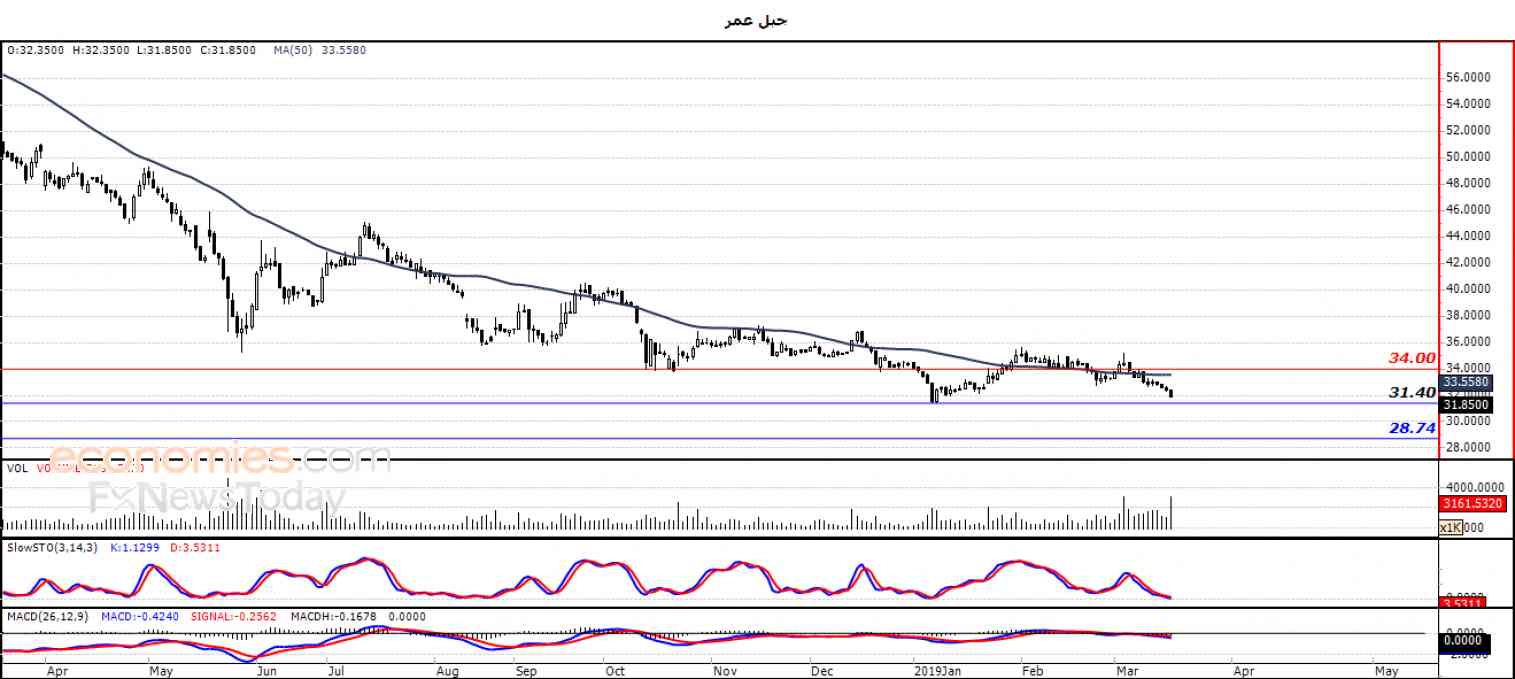The width and height of the screenshot is (1515, 679).
Task: Select the "MACD:-0.4240" value
Action: pos(138,615)
